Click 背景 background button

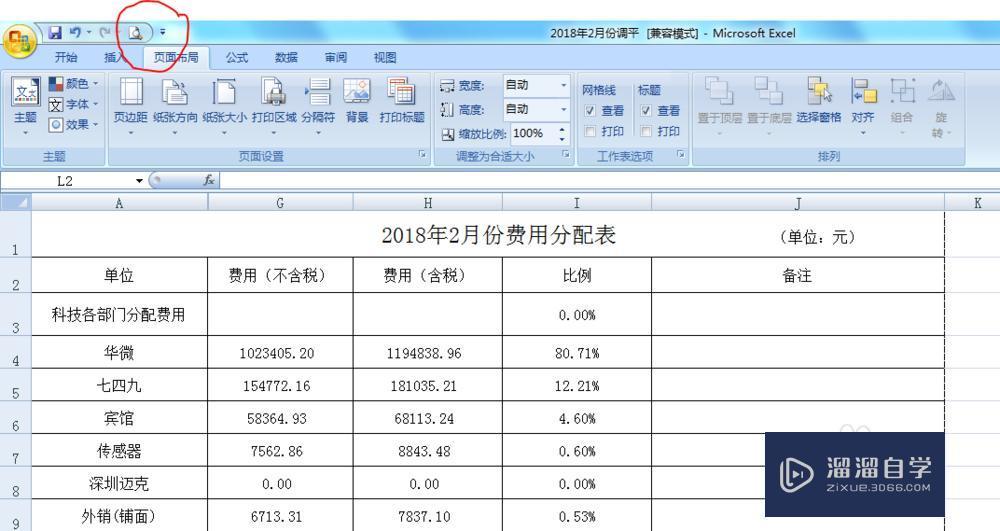pyautogui.click(x=357, y=102)
